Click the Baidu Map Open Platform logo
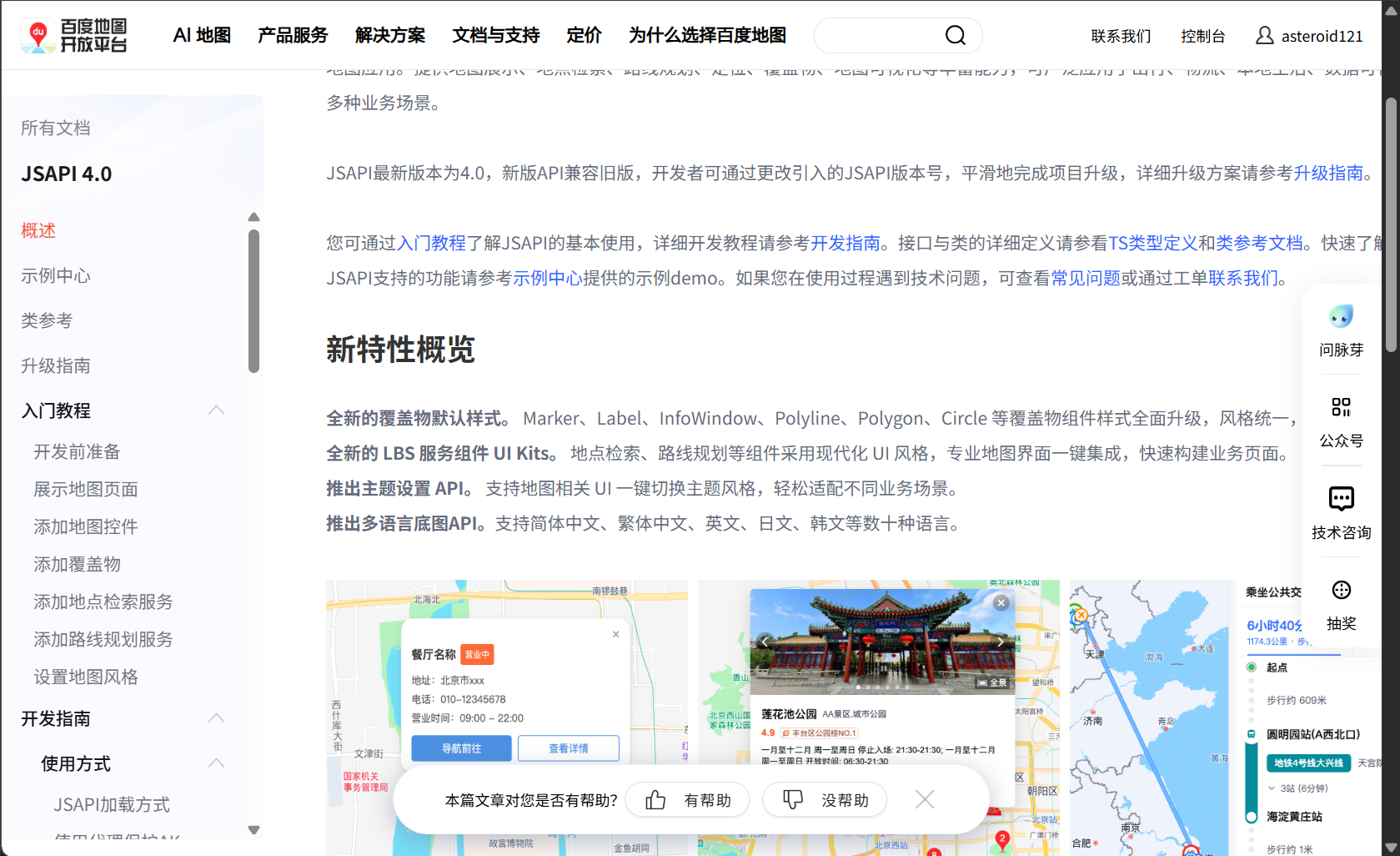This screenshot has height=856, width=1400. point(74,35)
